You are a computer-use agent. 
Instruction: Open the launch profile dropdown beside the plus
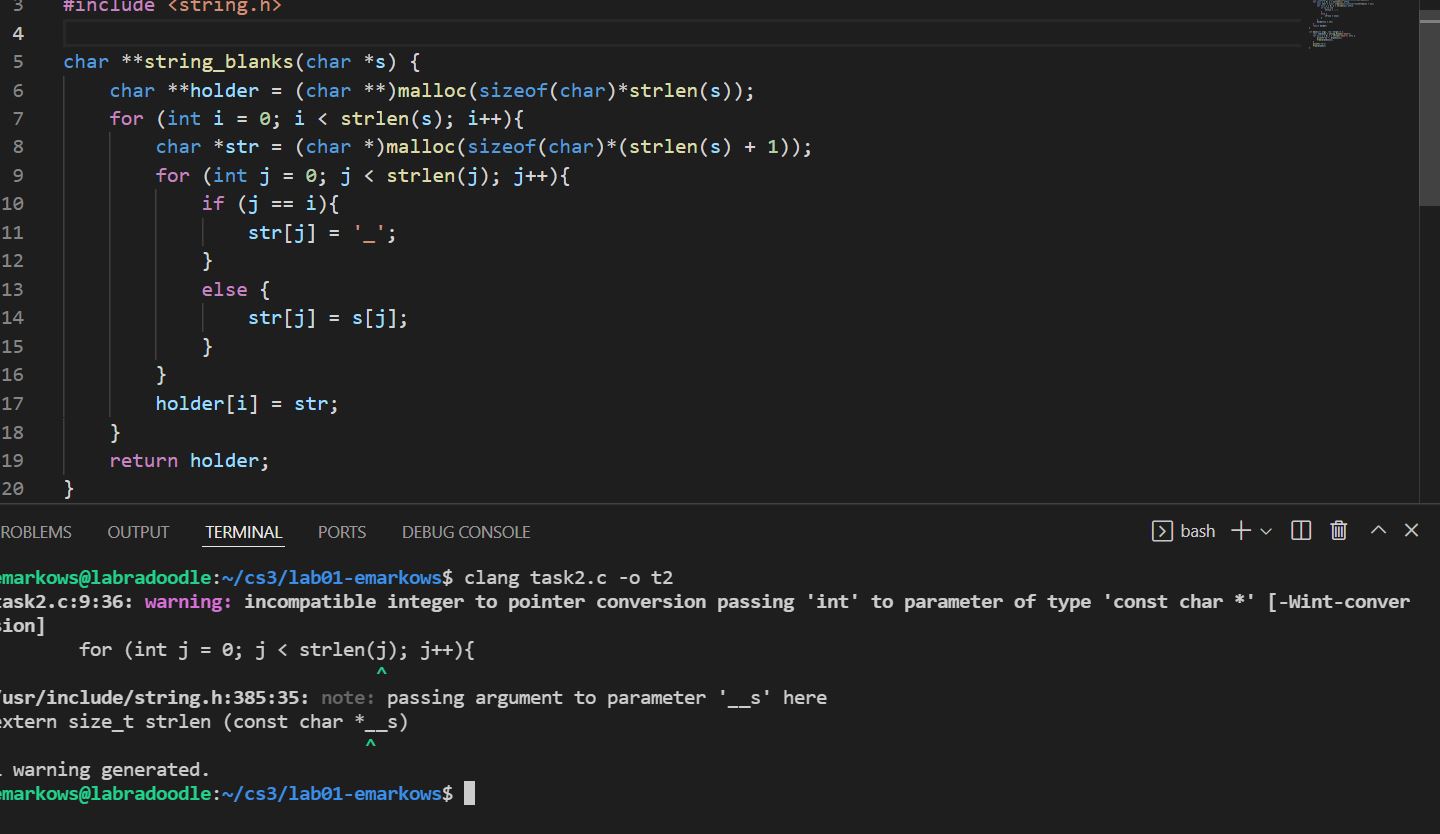[1266, 531]
